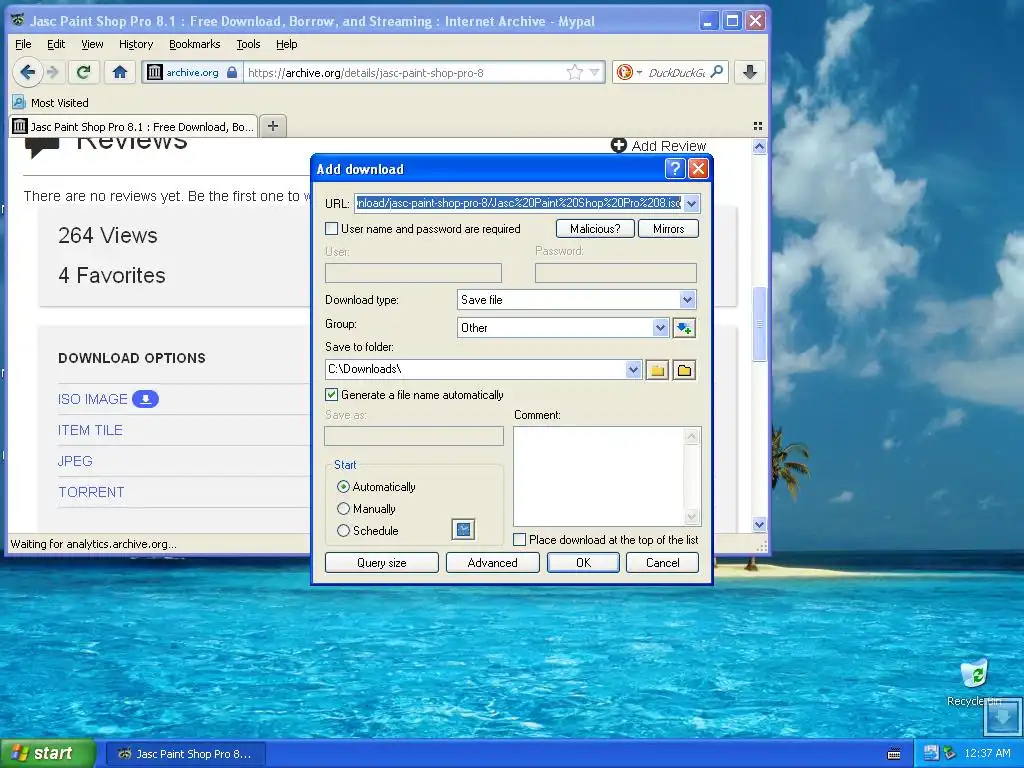Image resolution: width=1024 pixels, height=768 pixels.
Task: Open the Edit menu
Action: point(56,44)
